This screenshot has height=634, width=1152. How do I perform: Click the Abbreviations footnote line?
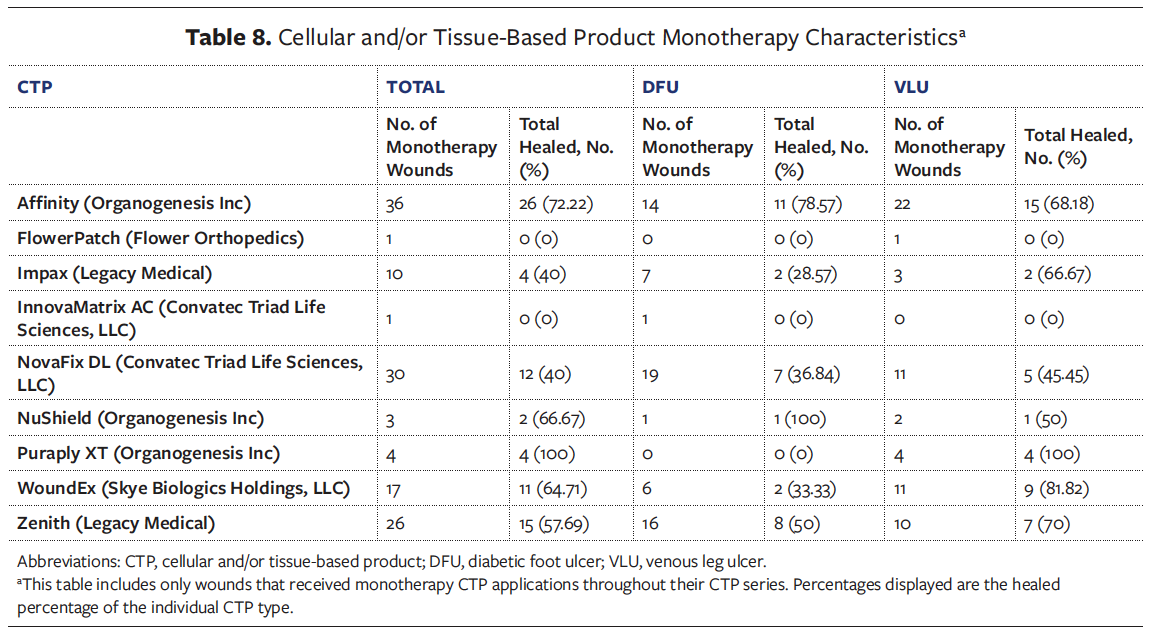(391, 561)
